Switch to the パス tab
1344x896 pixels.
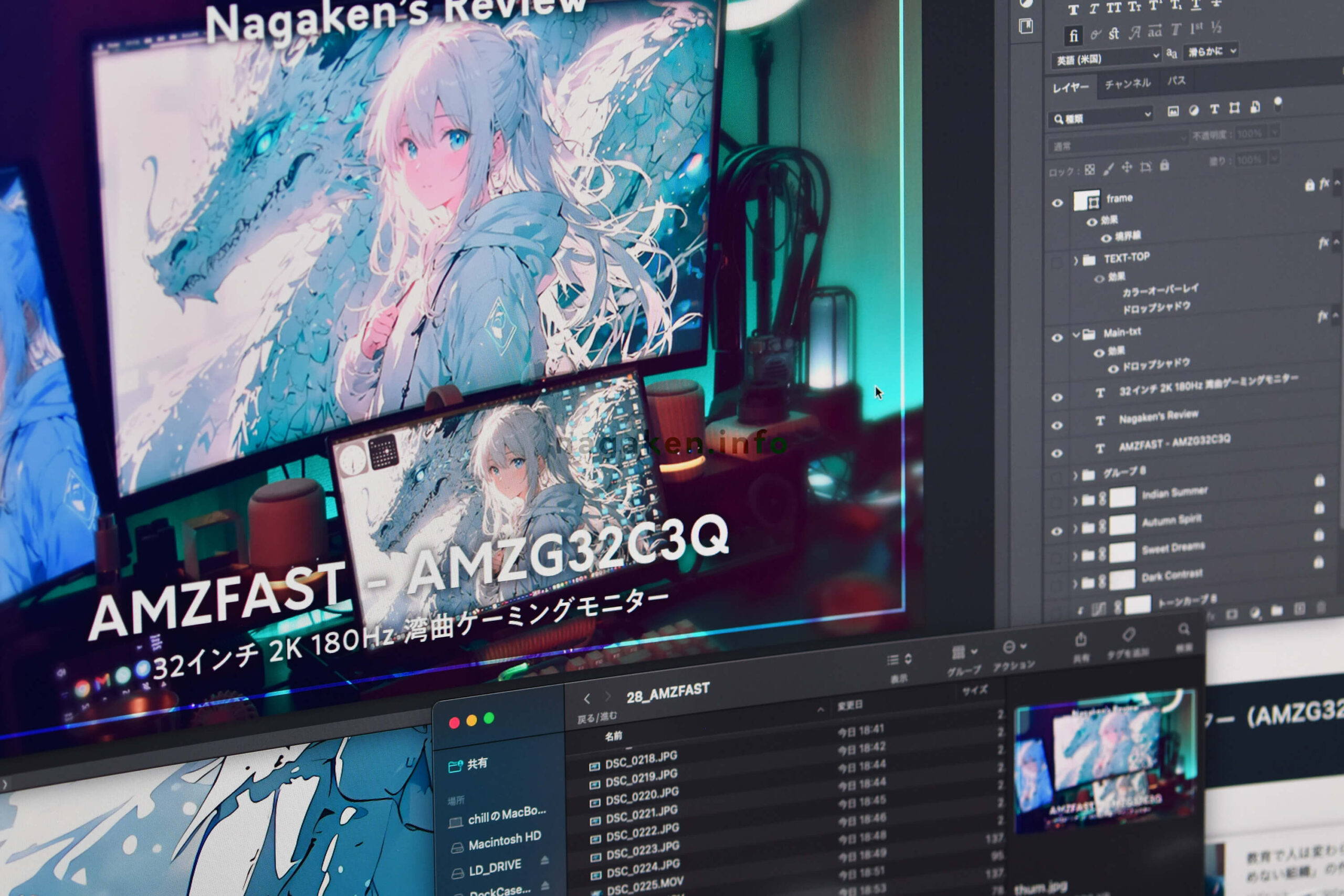(x=1177, y=80)
